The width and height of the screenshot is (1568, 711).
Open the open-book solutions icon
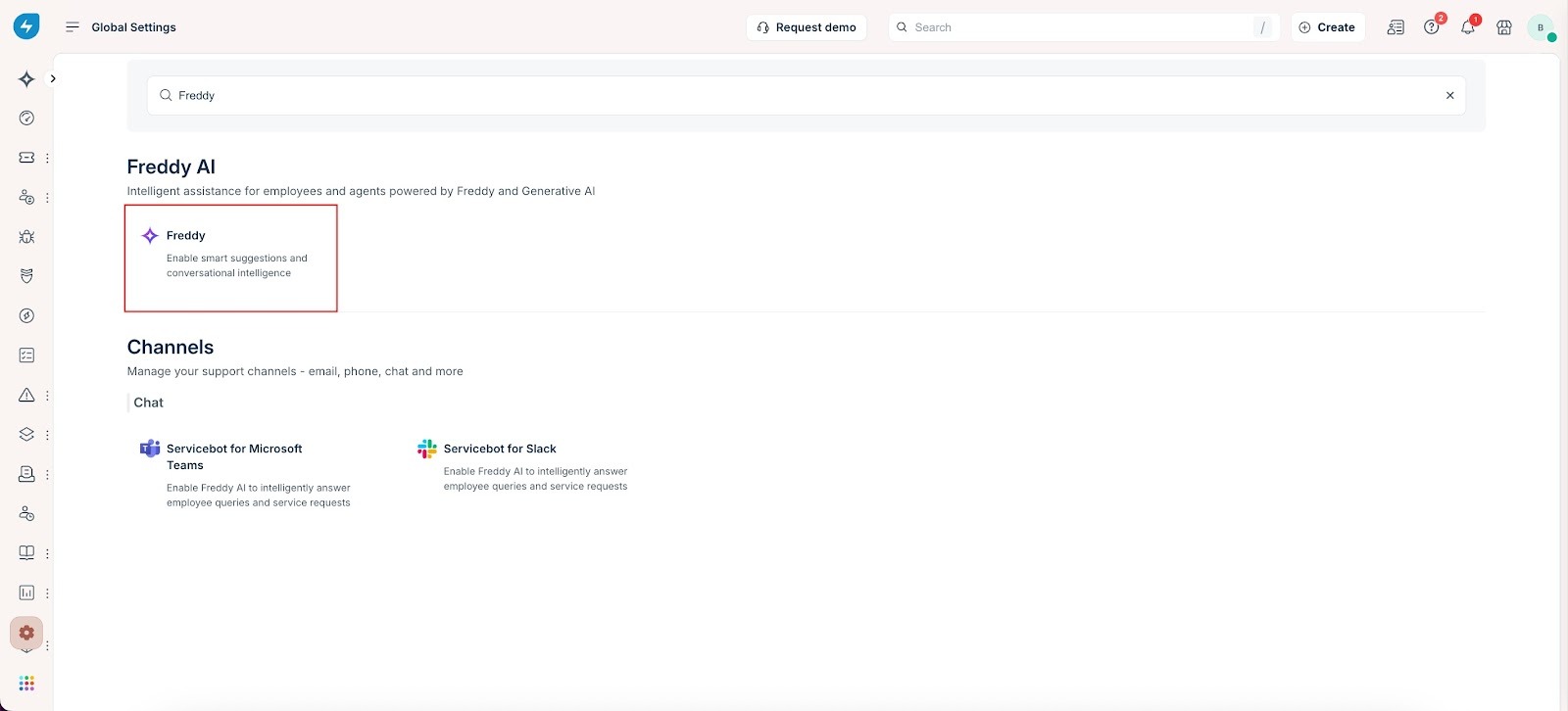click(26, 553)
